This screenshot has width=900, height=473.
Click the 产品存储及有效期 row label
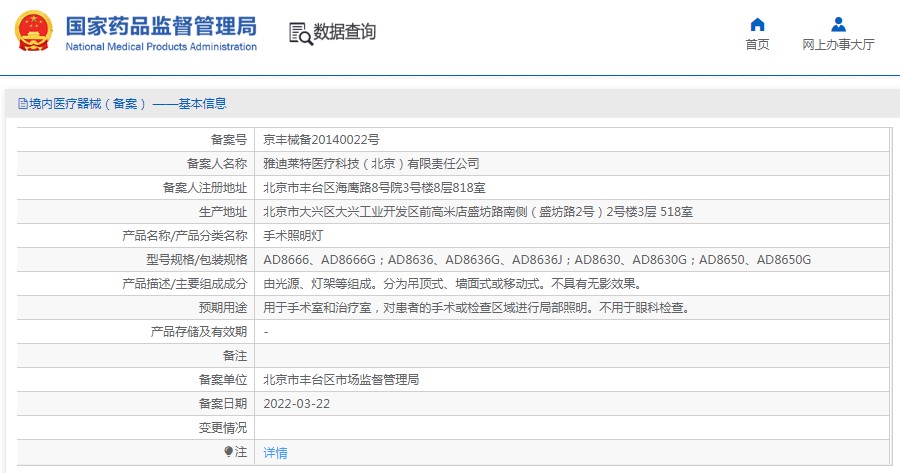pos(199,332)
